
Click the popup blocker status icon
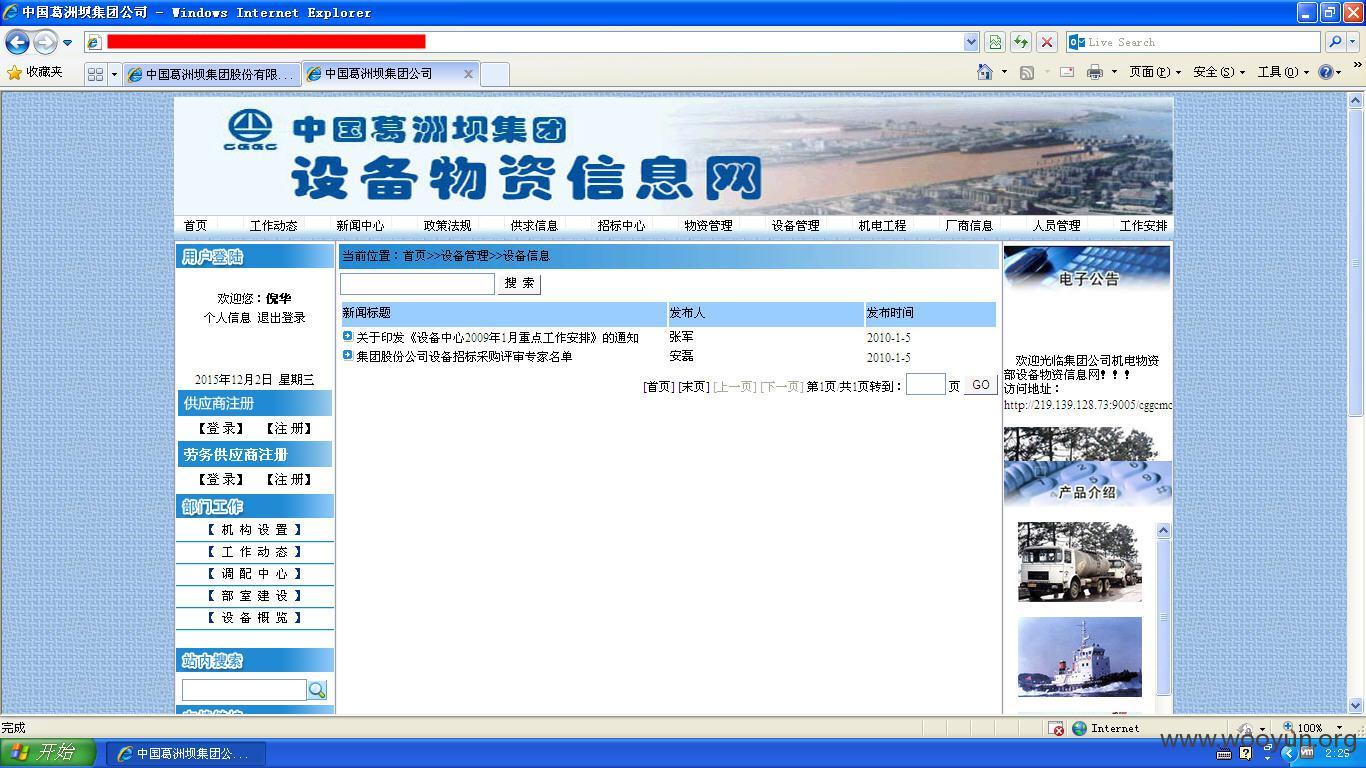(x=1056, y=728)
